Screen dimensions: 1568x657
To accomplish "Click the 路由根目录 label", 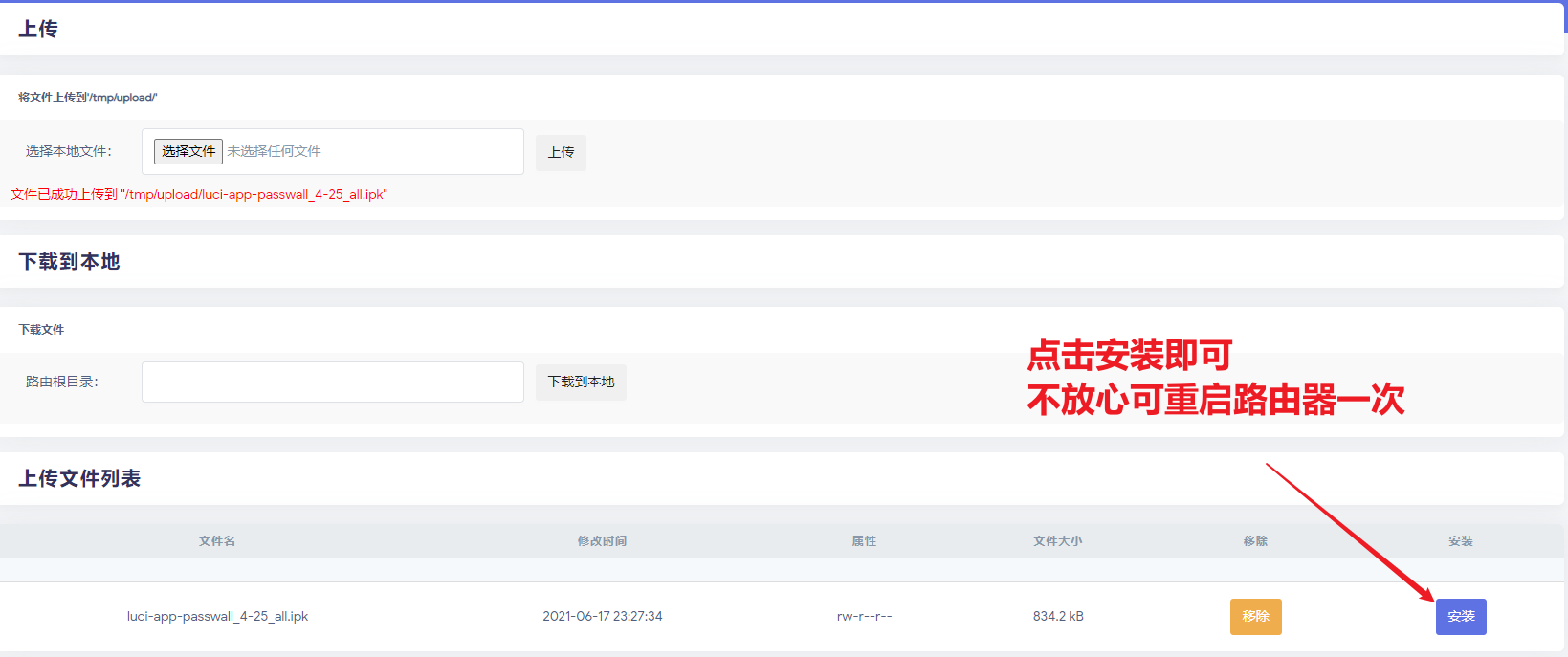I will (x=62, y=382).
